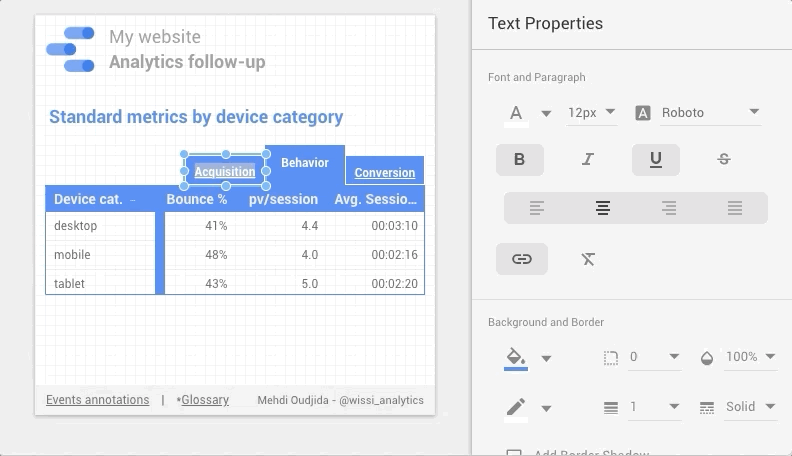Open the Solid border style dropdown

750,407
